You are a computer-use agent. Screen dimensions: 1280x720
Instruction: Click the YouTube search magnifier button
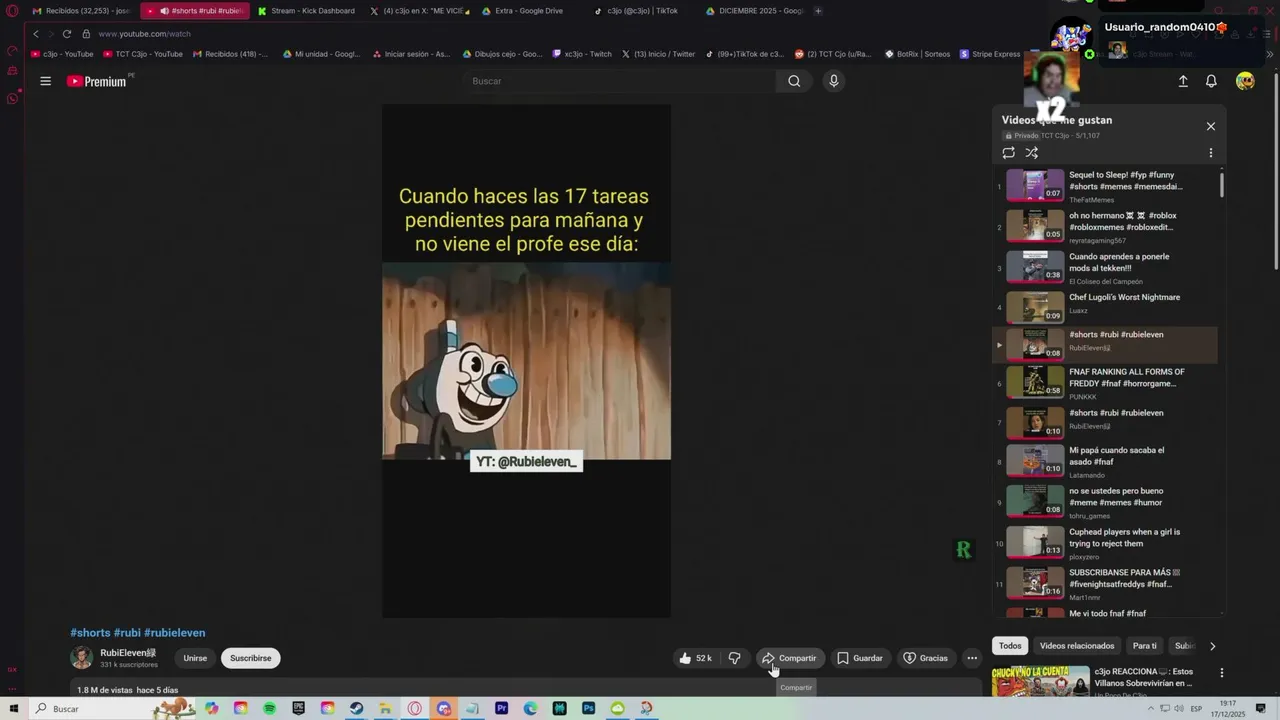click(794, 81)
